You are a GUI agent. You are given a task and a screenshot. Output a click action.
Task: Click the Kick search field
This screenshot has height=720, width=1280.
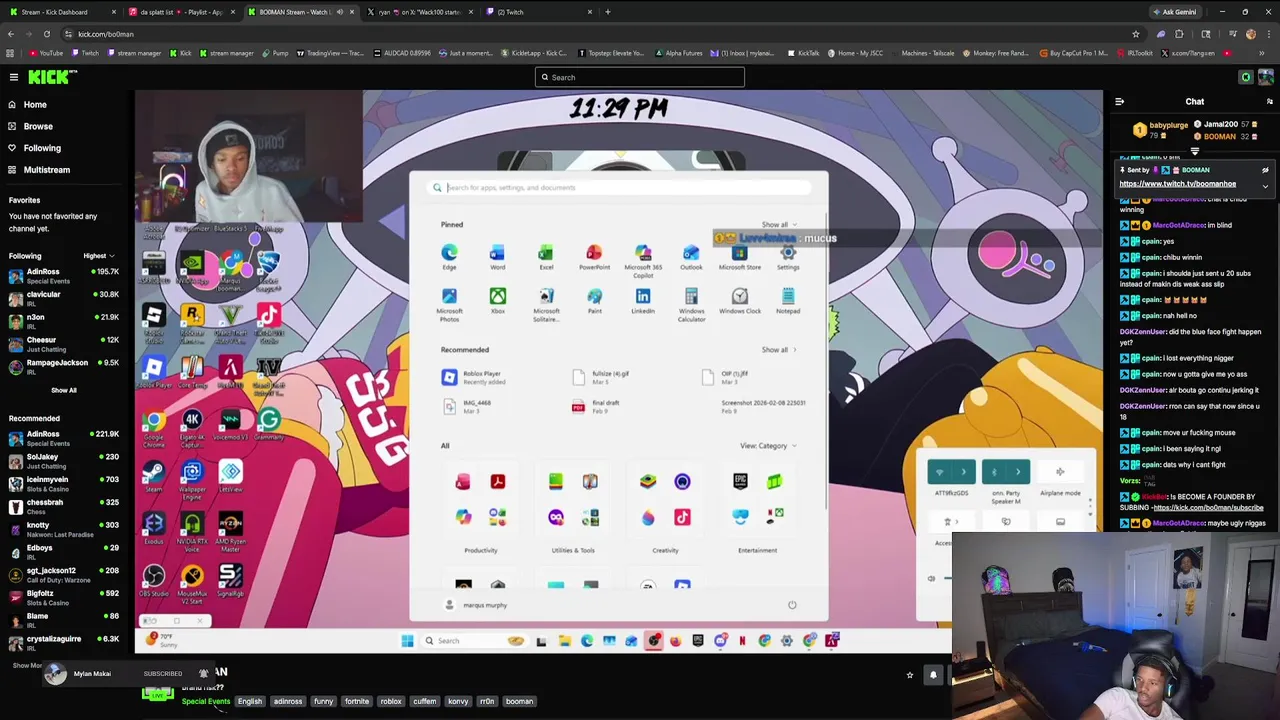[x=640, y=77]
